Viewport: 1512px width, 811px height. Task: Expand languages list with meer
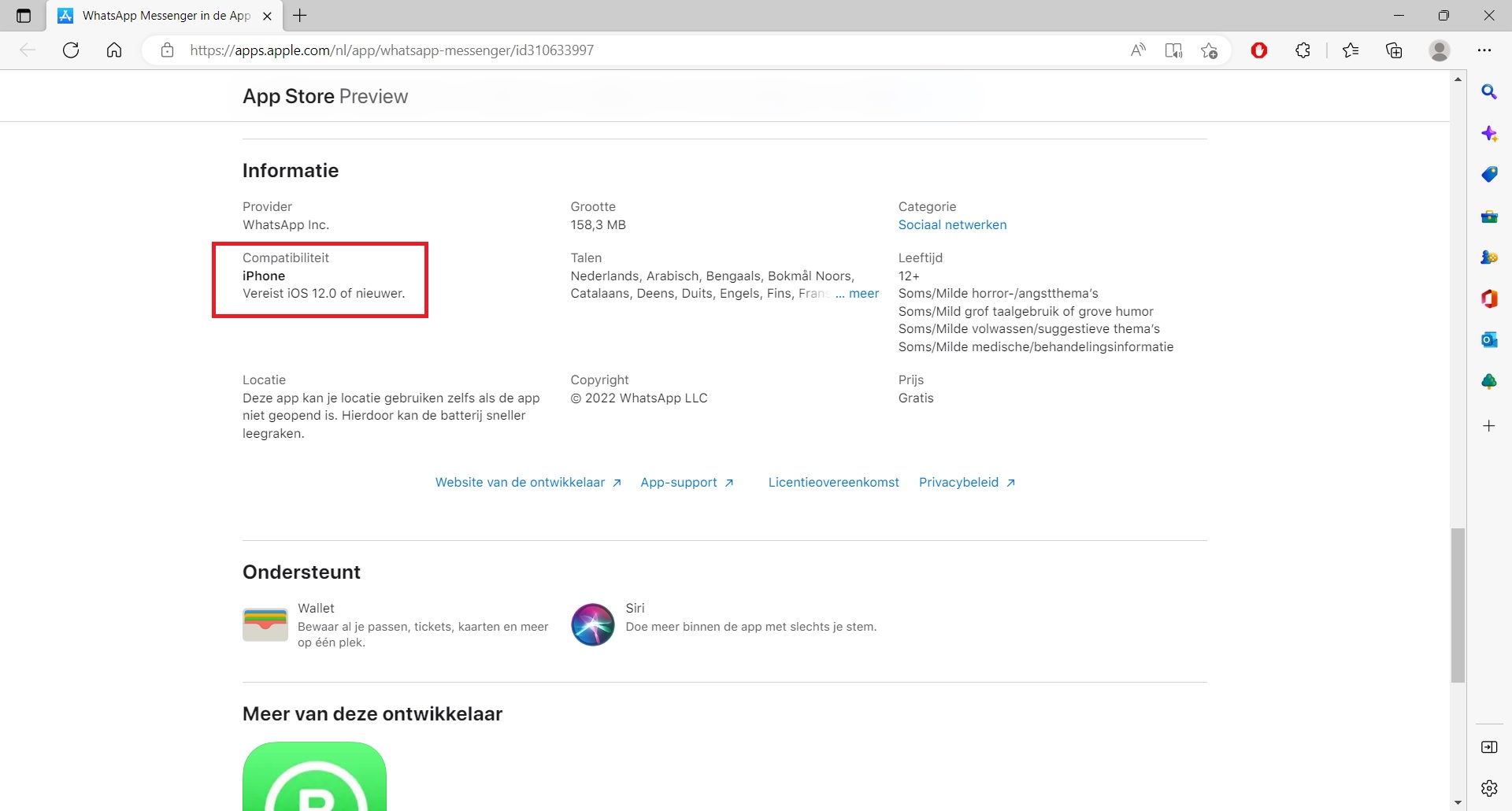(864, 294)
